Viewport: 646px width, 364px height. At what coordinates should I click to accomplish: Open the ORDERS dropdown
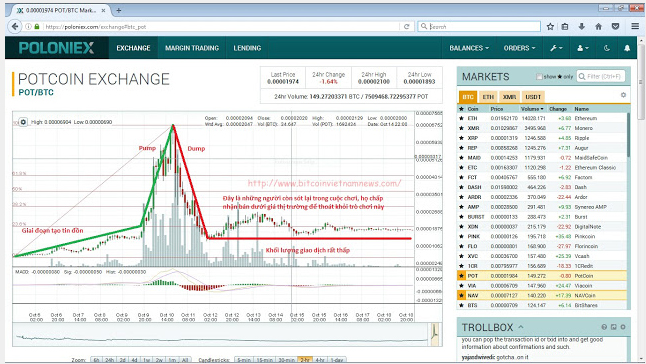[519, 48]
